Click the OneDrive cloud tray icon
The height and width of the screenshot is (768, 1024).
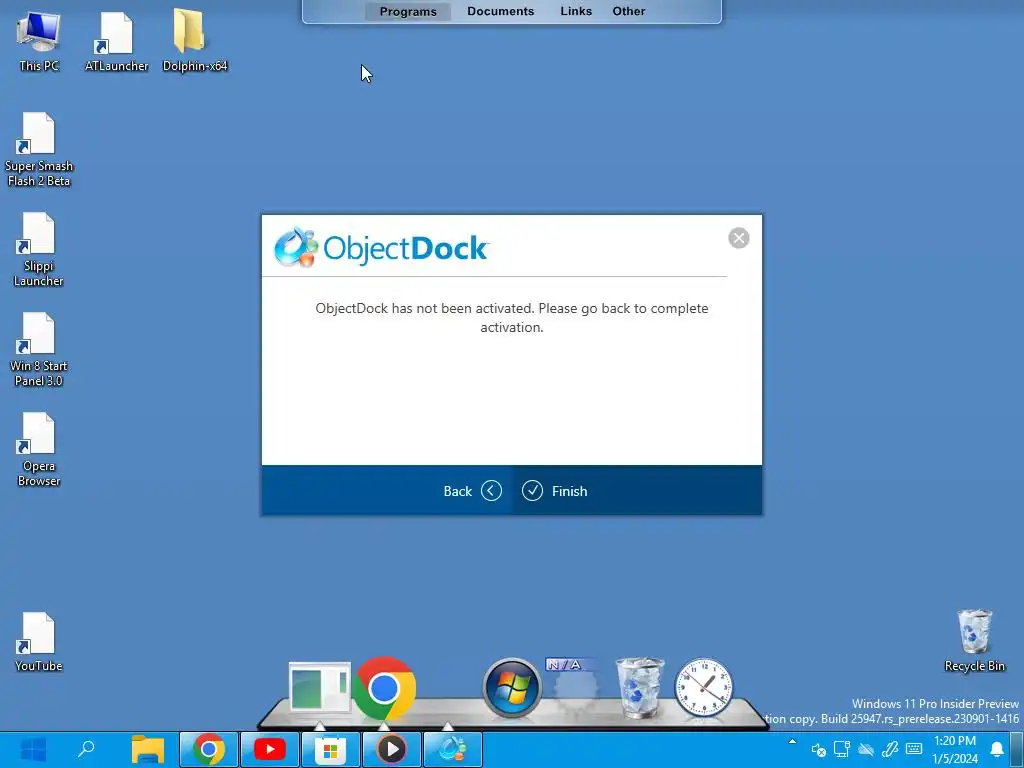point(866,749)
